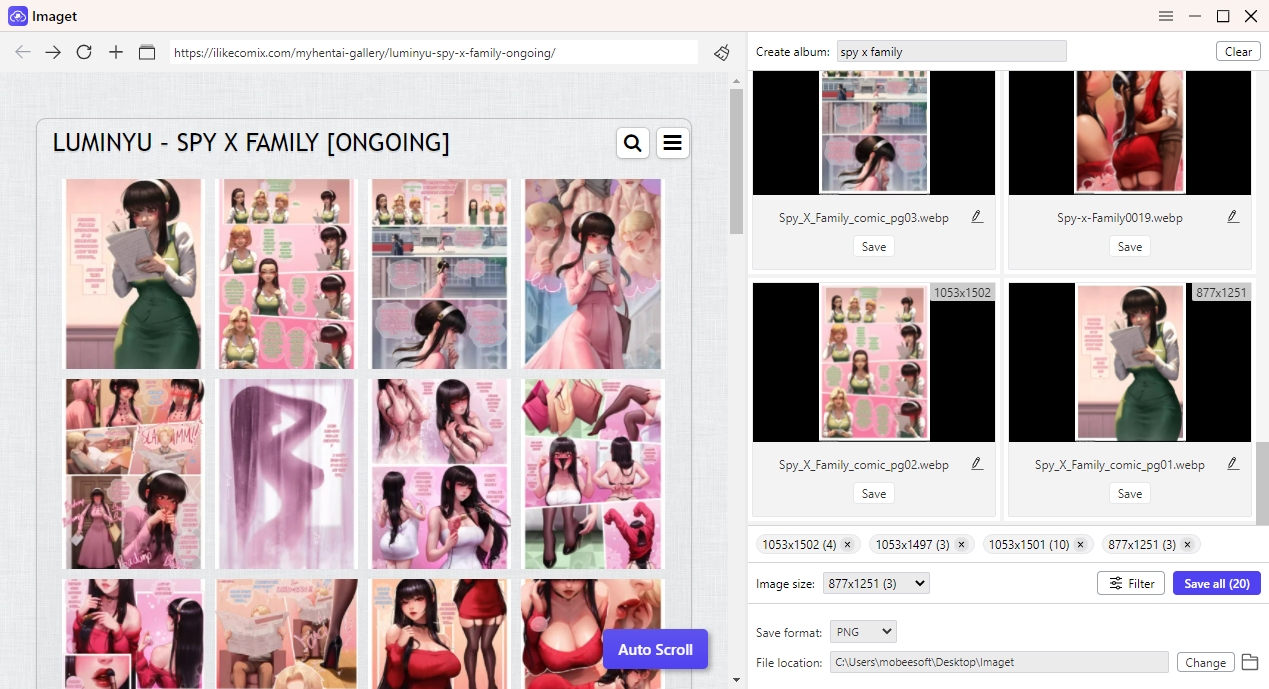Click the web page scrollbar down arrow
The height and width of the screenshot is (689, 1269).
737,680
